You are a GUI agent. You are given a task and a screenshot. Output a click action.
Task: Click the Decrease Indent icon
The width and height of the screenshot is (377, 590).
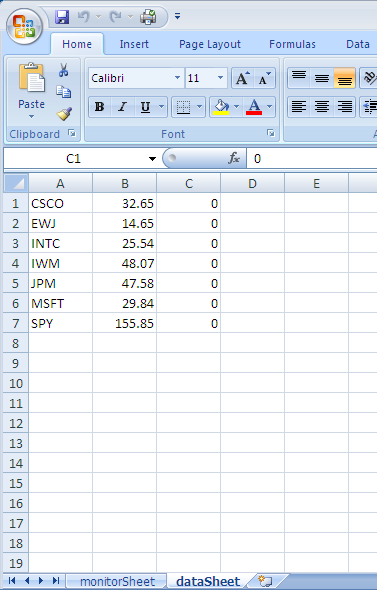[369, 107]
